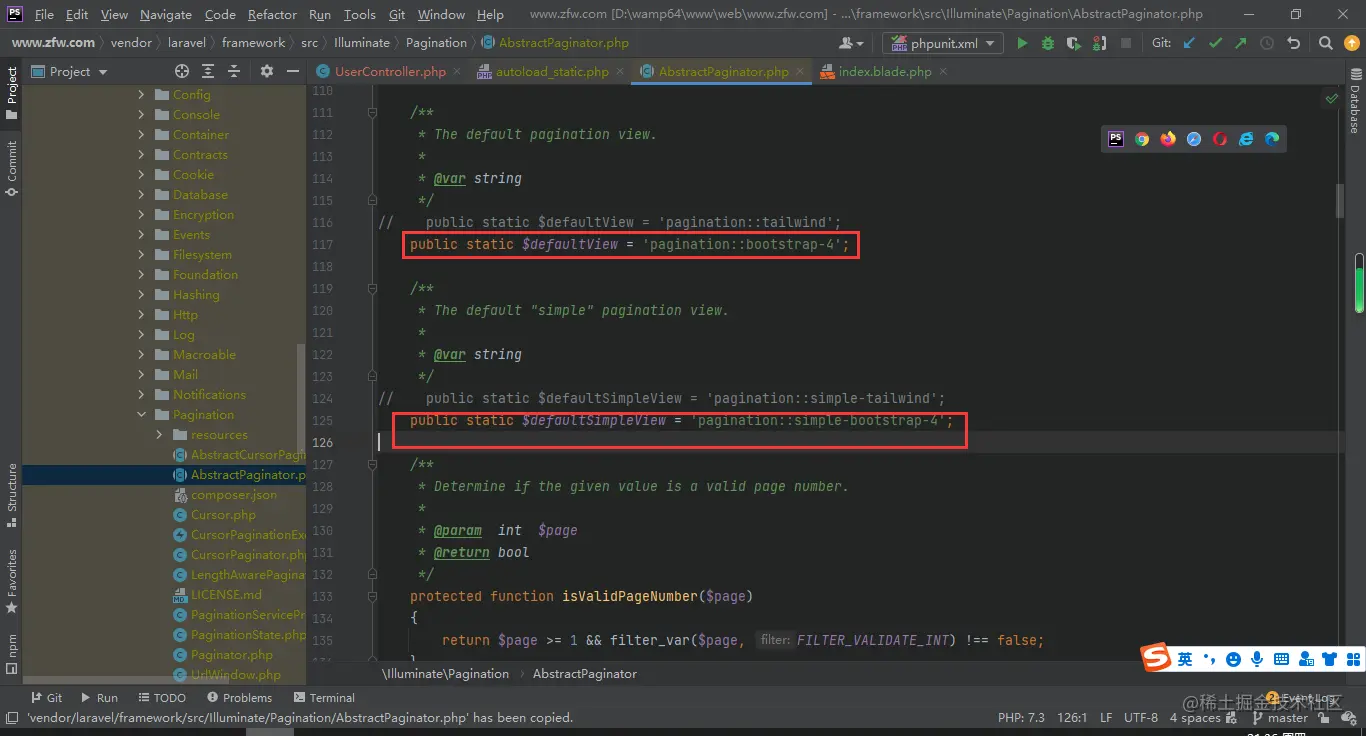Open the Sogou input method logo
The image size is (1366, 736).
click(1157, 659)
